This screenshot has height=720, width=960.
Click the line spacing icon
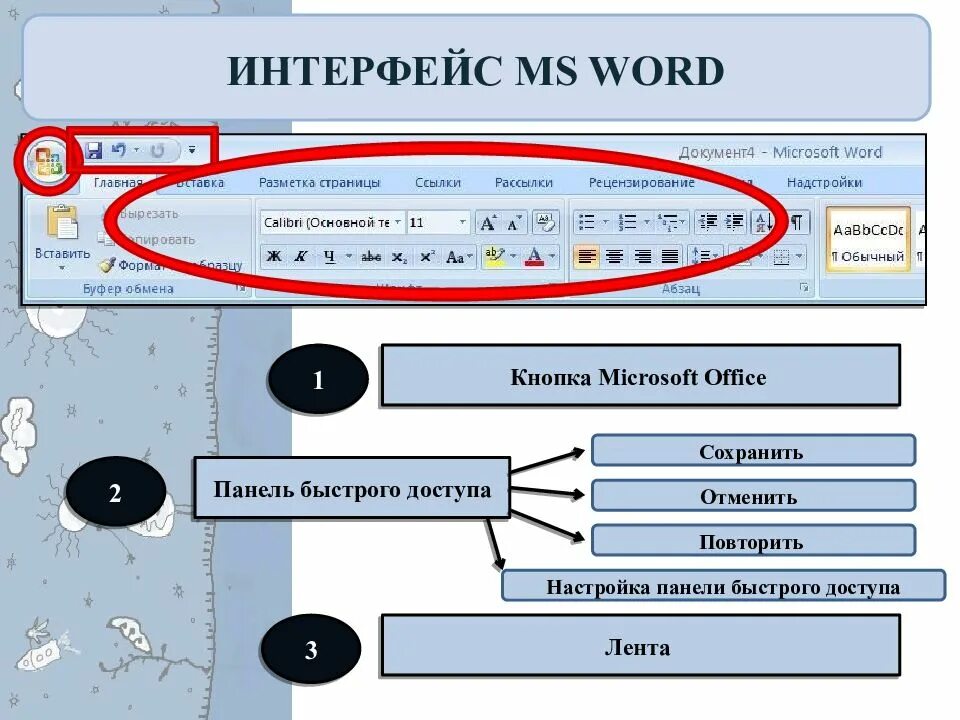[701, 257]
